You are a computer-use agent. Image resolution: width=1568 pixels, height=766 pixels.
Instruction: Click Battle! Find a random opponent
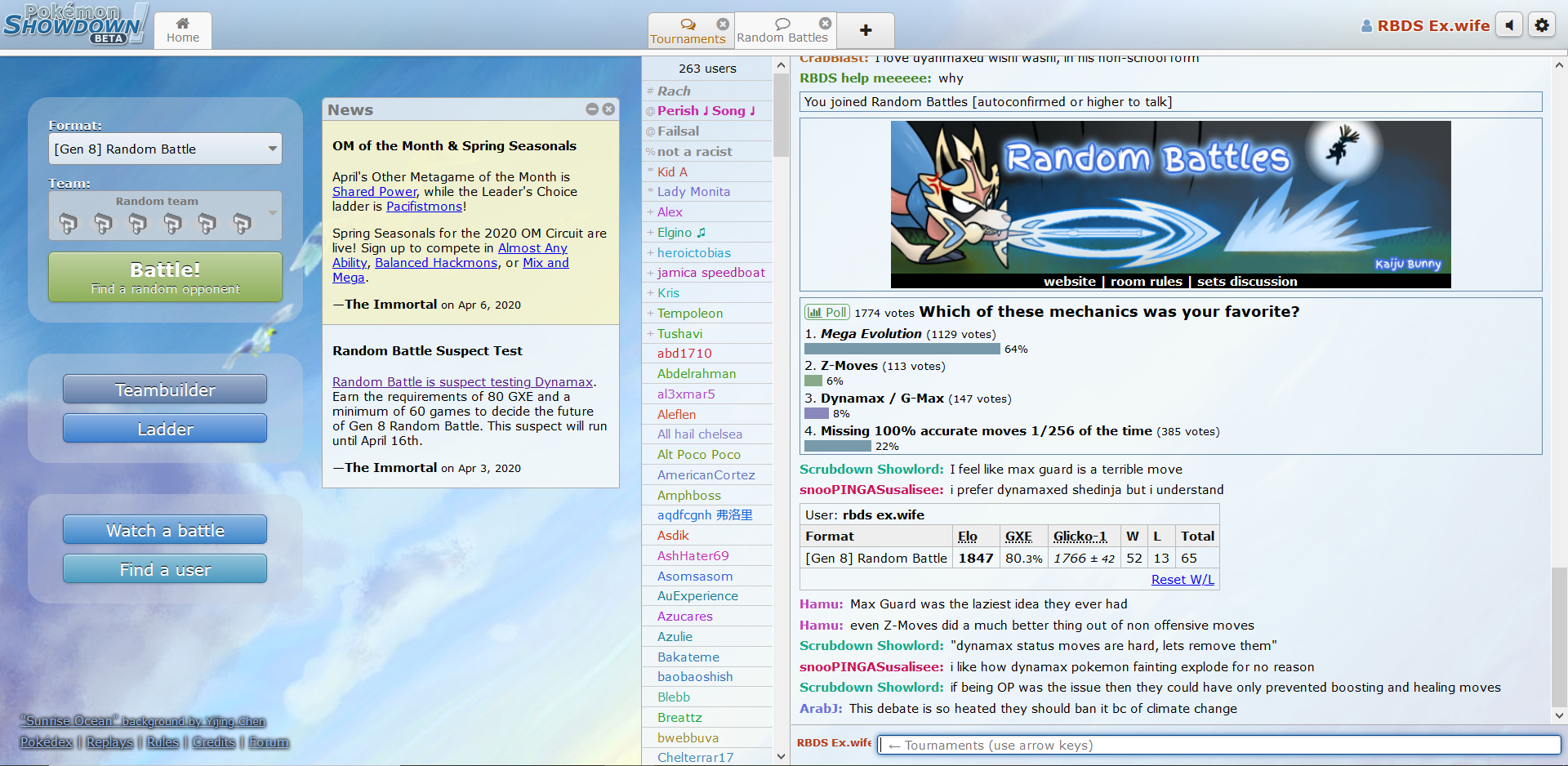165,277
